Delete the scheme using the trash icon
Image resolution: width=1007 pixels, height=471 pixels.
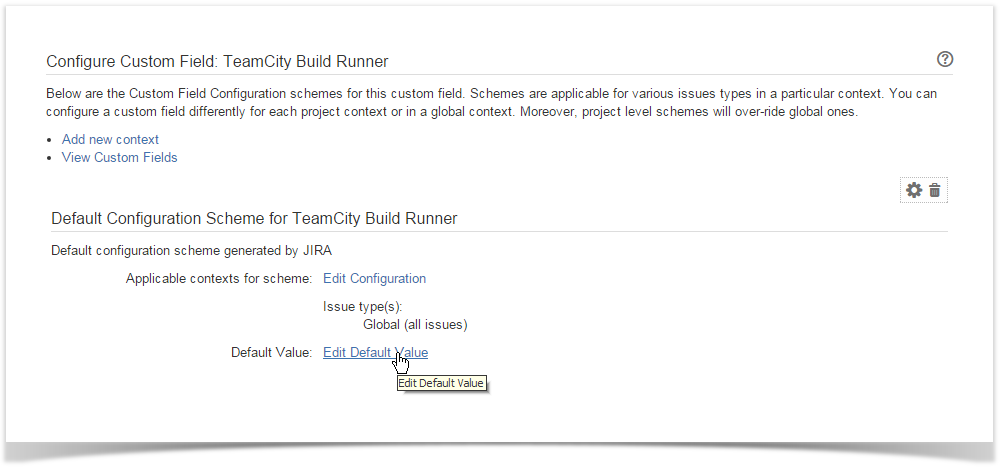tap(935, 190)
